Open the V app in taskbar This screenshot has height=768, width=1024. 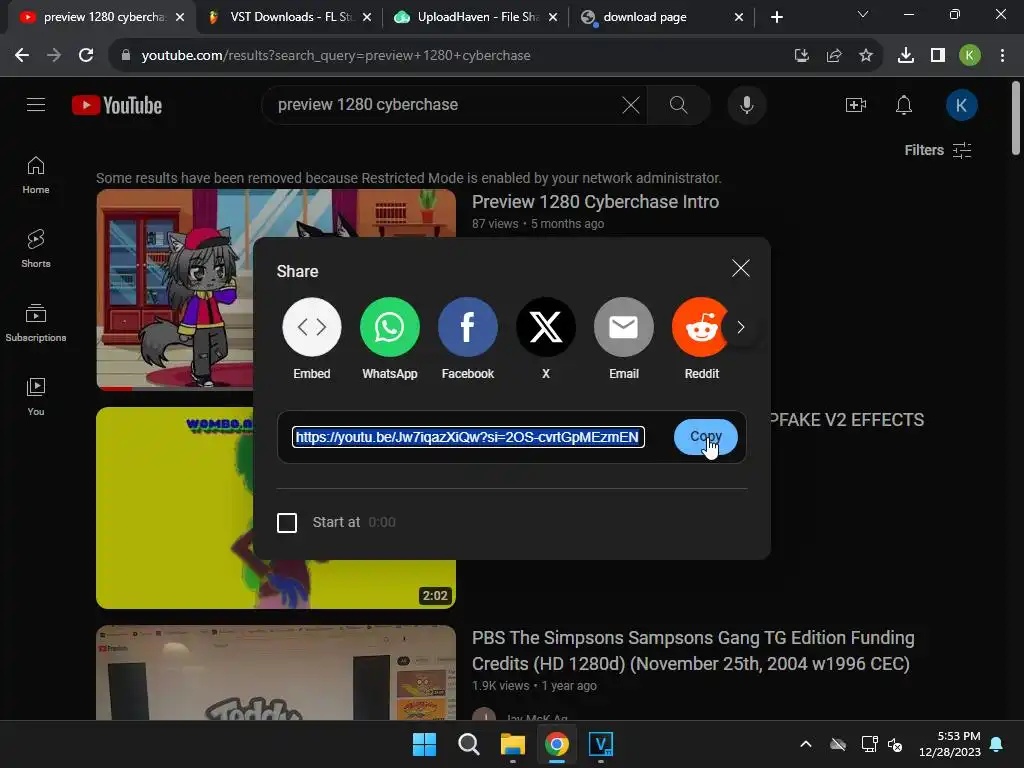pos(601,744)
